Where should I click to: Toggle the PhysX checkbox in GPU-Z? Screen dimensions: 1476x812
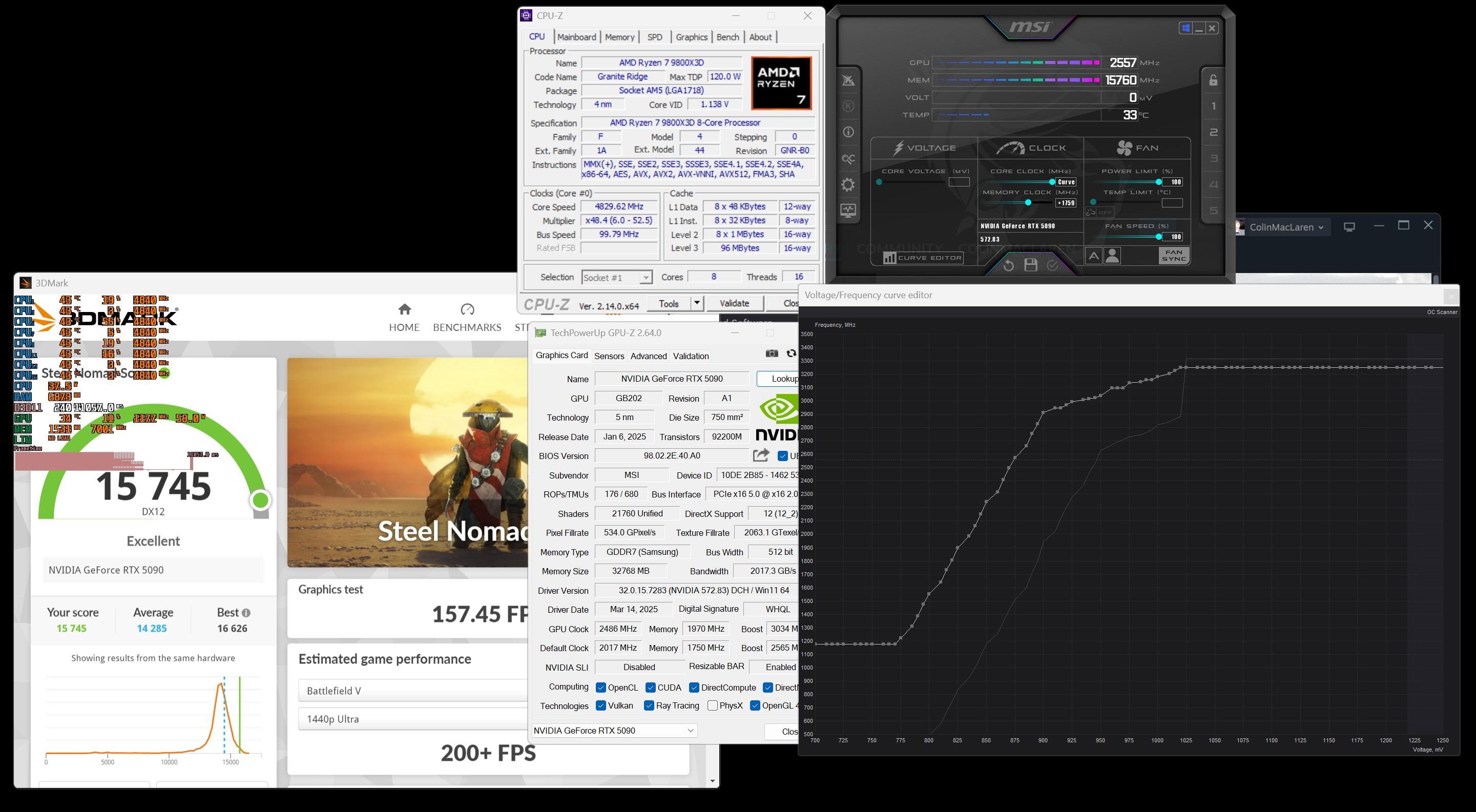[x=712, y=705]
